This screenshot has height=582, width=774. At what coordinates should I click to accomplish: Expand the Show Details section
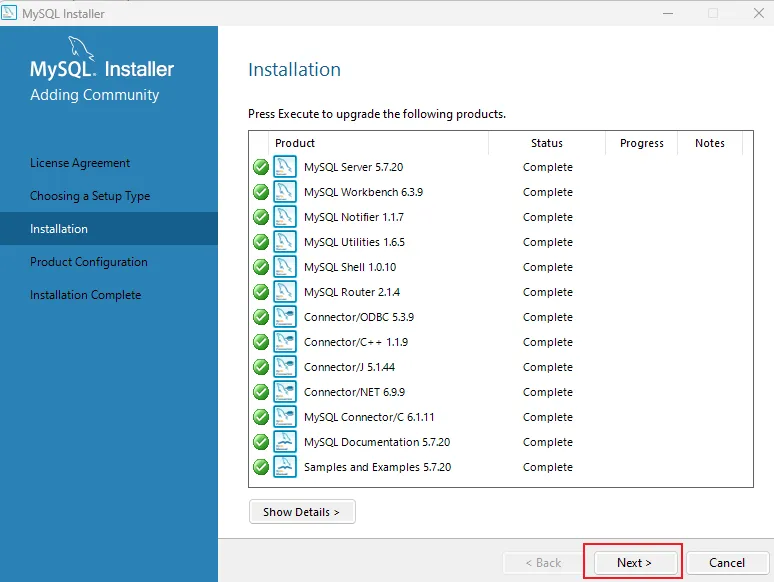tap(301, 512)
